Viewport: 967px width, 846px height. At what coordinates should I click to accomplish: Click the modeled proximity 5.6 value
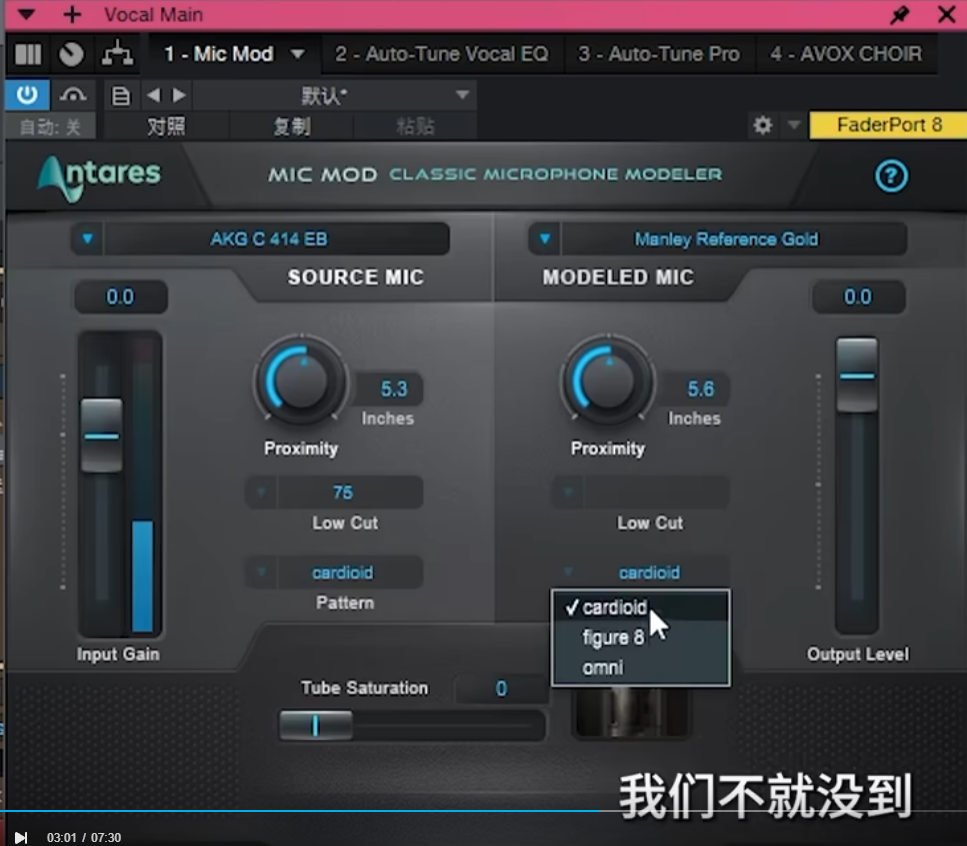pyautogui.click(x=701, y=389)
